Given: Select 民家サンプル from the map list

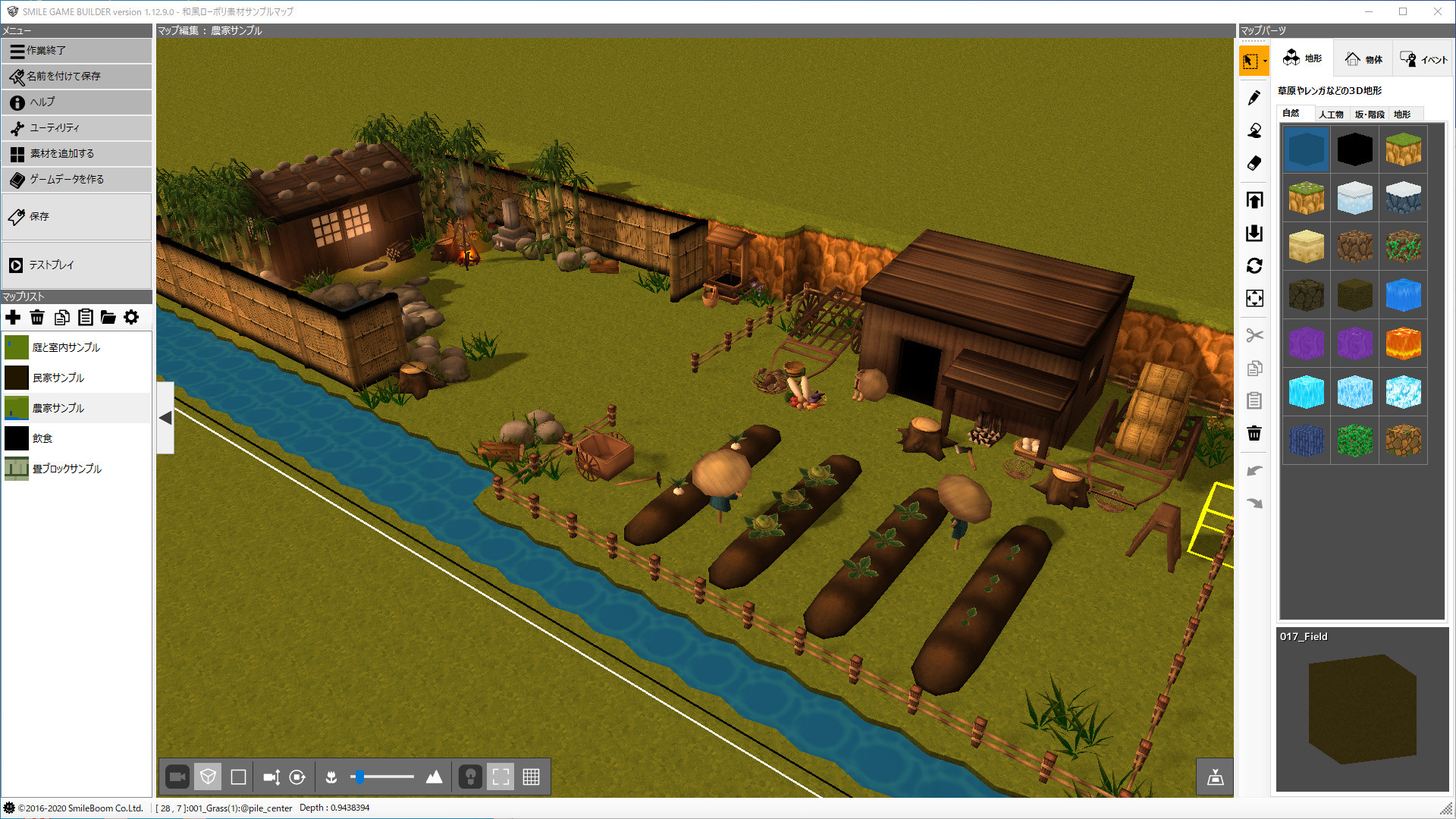Looking at the screenshot, I should (57, 377).
